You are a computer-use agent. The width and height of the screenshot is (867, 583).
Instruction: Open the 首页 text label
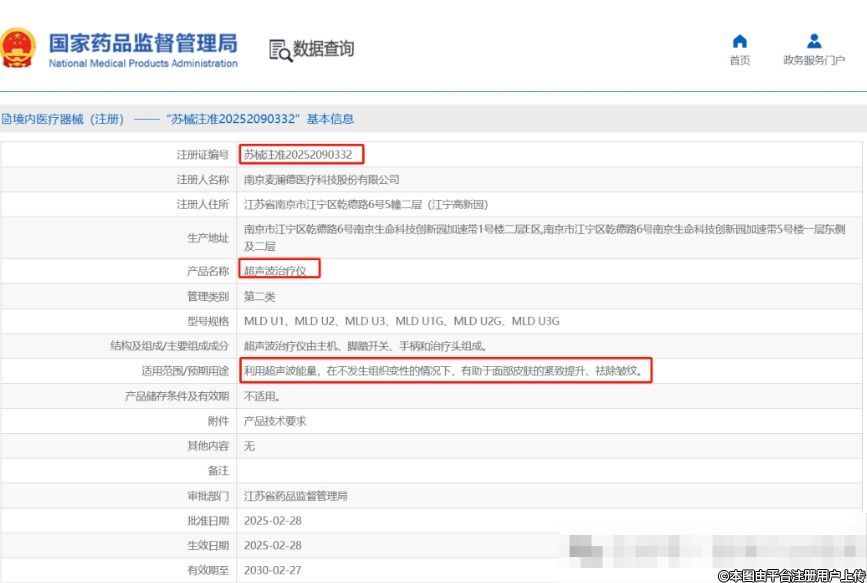[740, 61]
